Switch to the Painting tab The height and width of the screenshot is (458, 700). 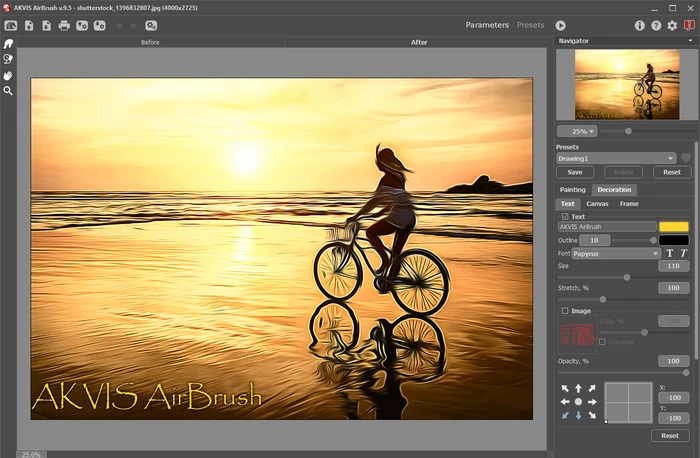pos(572,190)
